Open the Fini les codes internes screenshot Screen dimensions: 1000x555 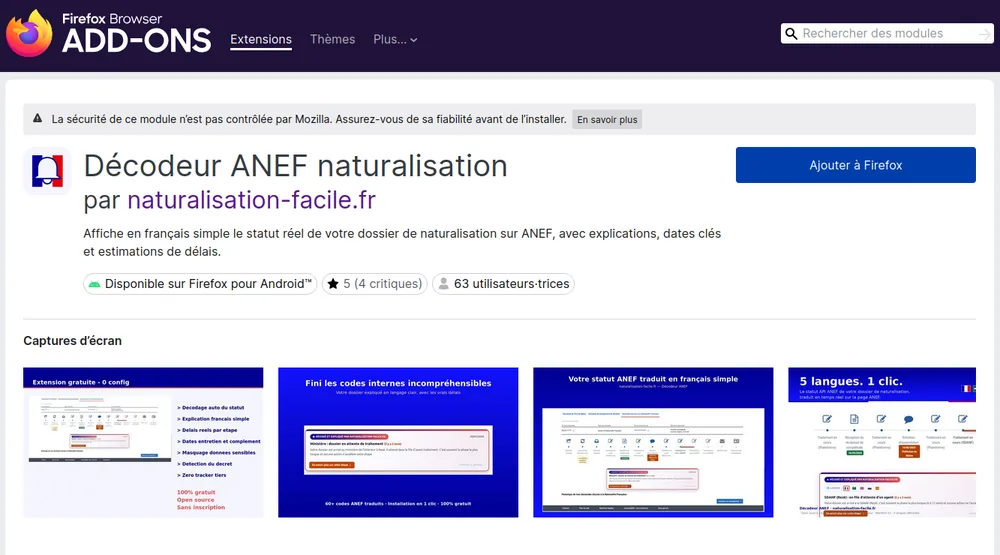click(x=398, y=442)
